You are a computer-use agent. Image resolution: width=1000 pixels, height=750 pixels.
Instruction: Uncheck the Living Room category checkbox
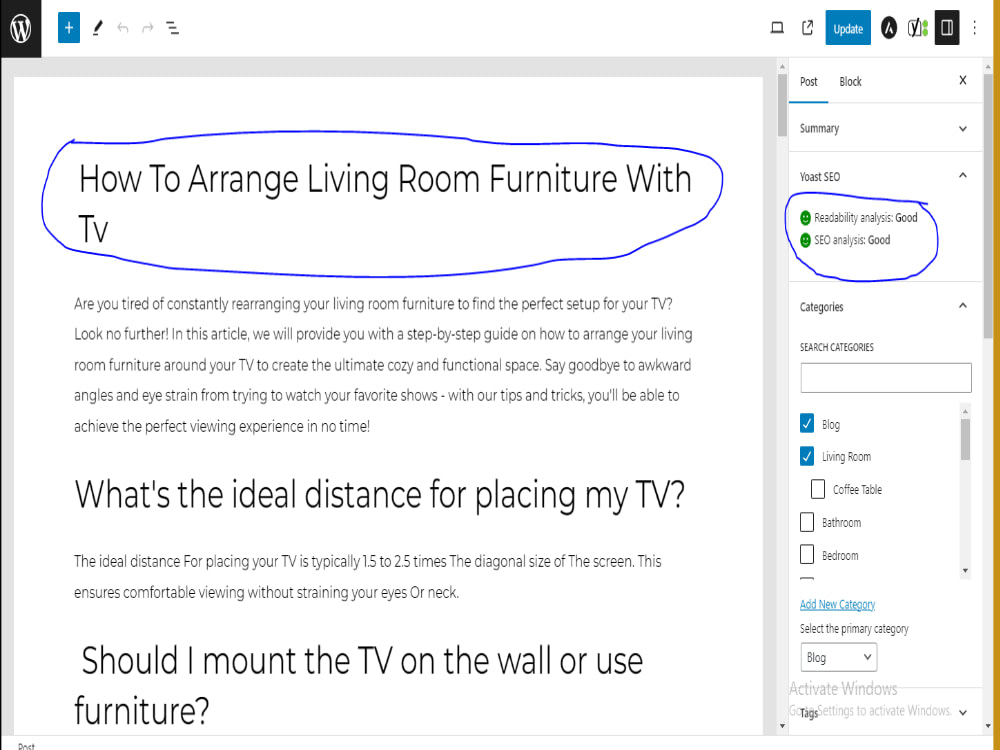point(807,456)
